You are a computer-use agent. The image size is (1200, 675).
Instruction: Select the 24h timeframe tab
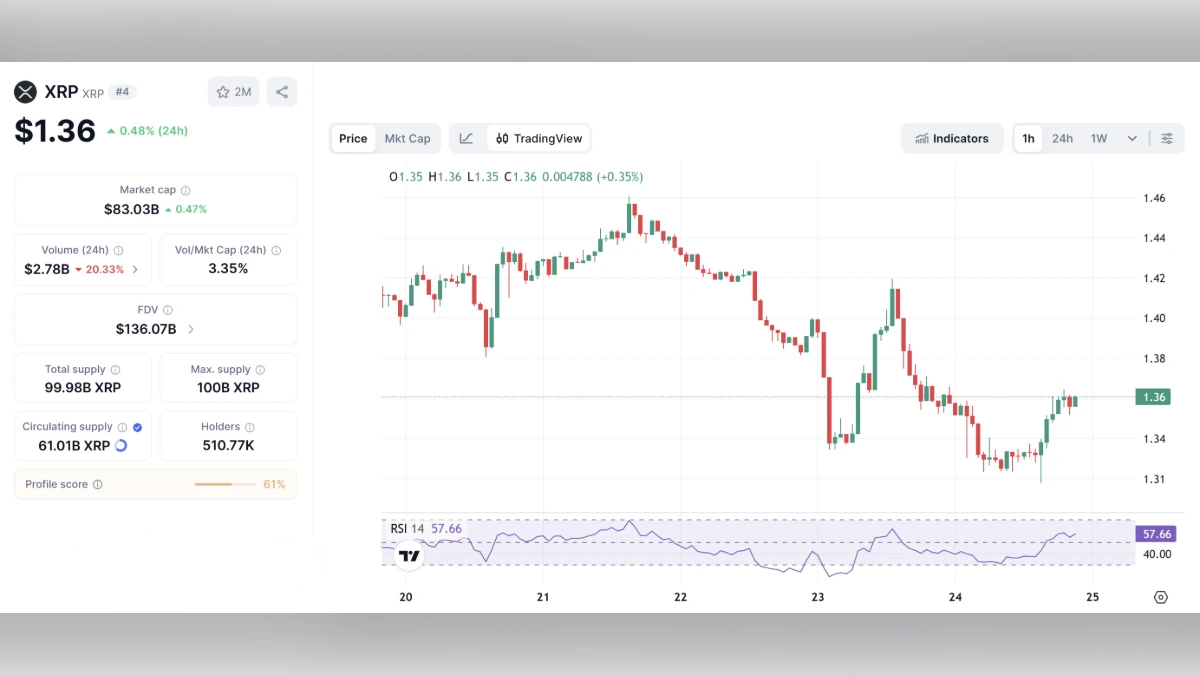[1062, 138]
